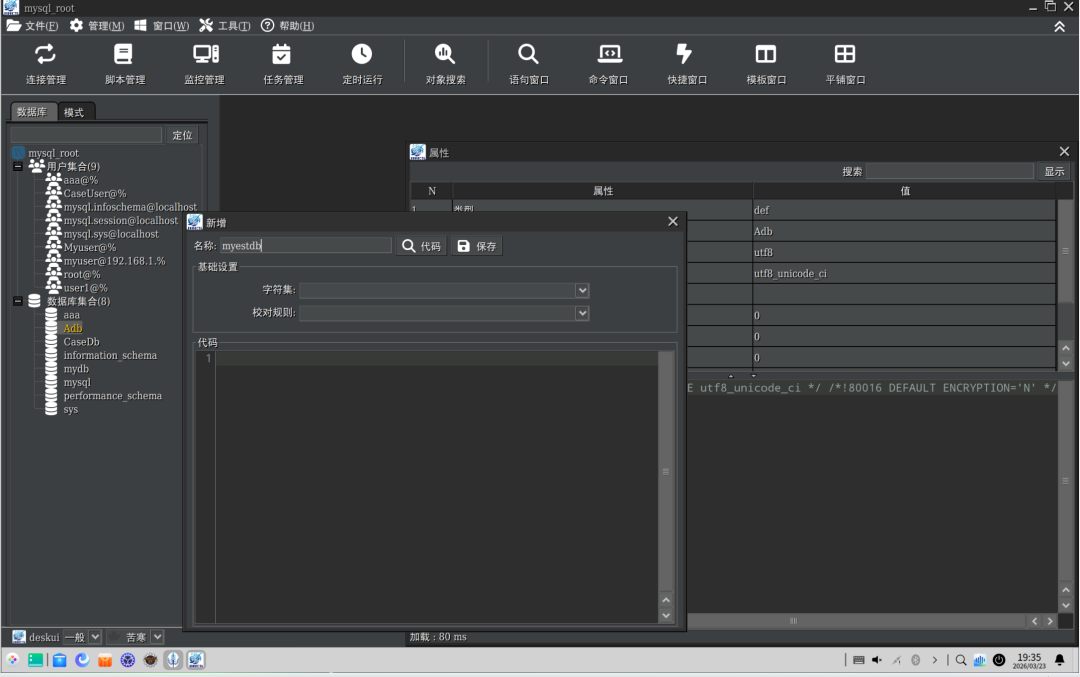Open 语句窗口 statement window icon
The height and width of the screenshot is (677, 1080).
(x=528, y=64)
